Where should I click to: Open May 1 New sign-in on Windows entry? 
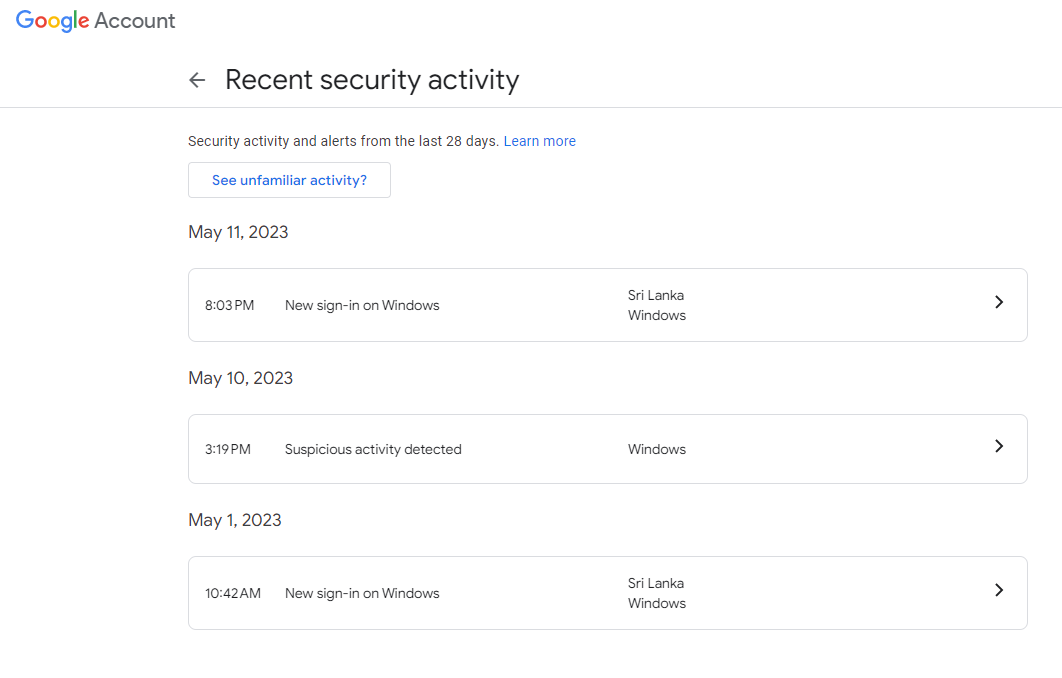pos(608,593)
